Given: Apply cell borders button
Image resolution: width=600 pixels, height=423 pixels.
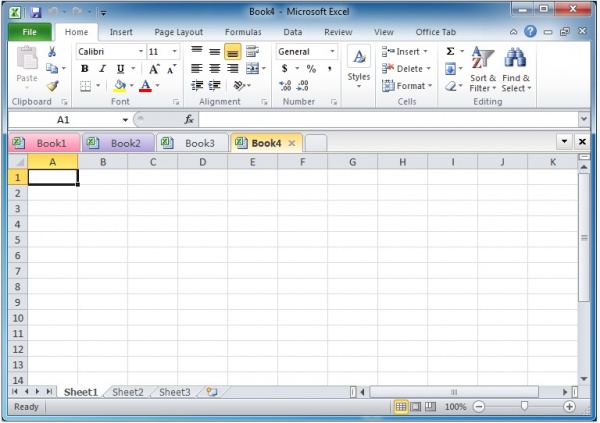Looking at the screenshot, I should [85, 86].
